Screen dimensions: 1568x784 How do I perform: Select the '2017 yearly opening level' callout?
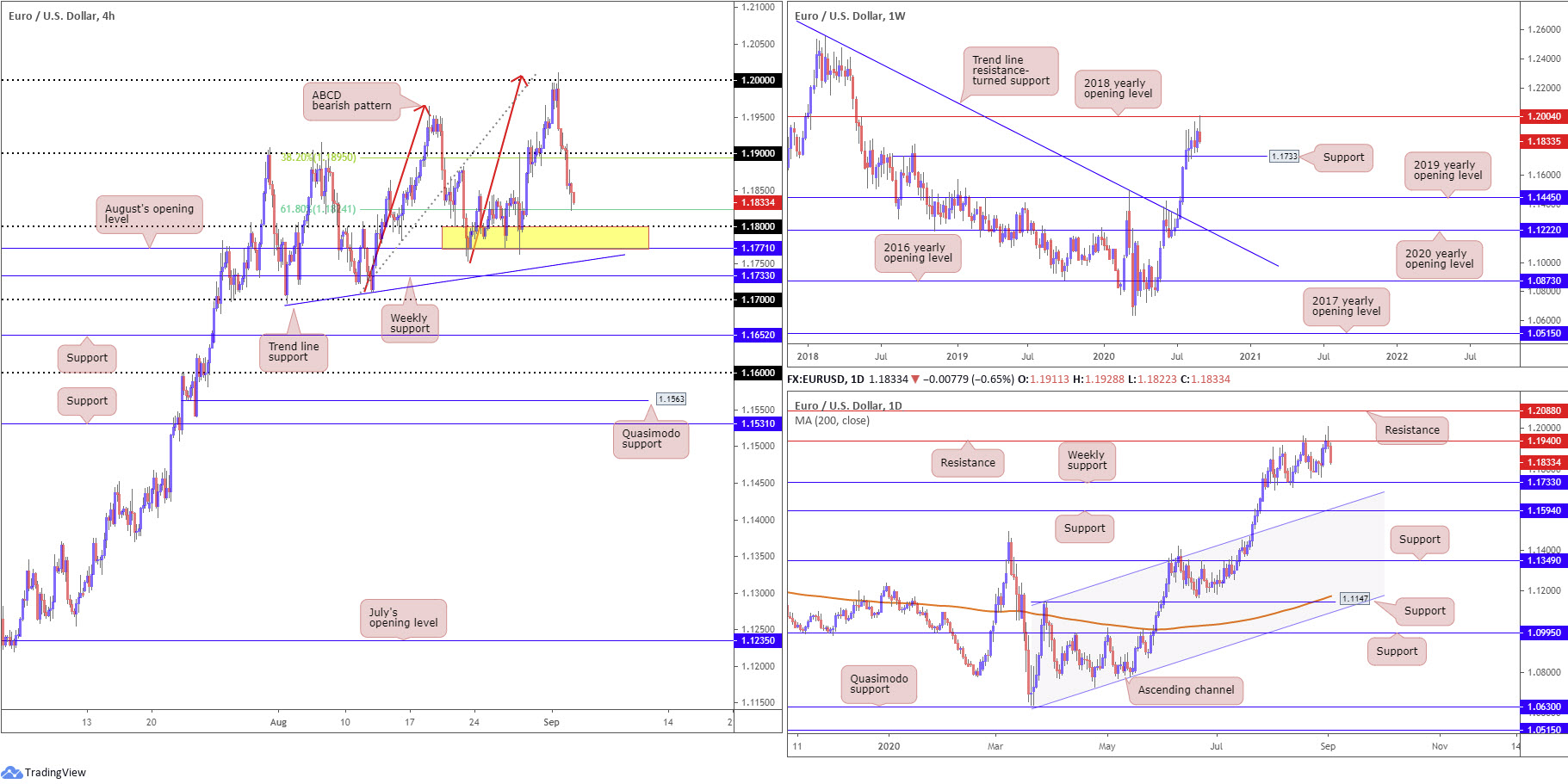(1346, 306)
